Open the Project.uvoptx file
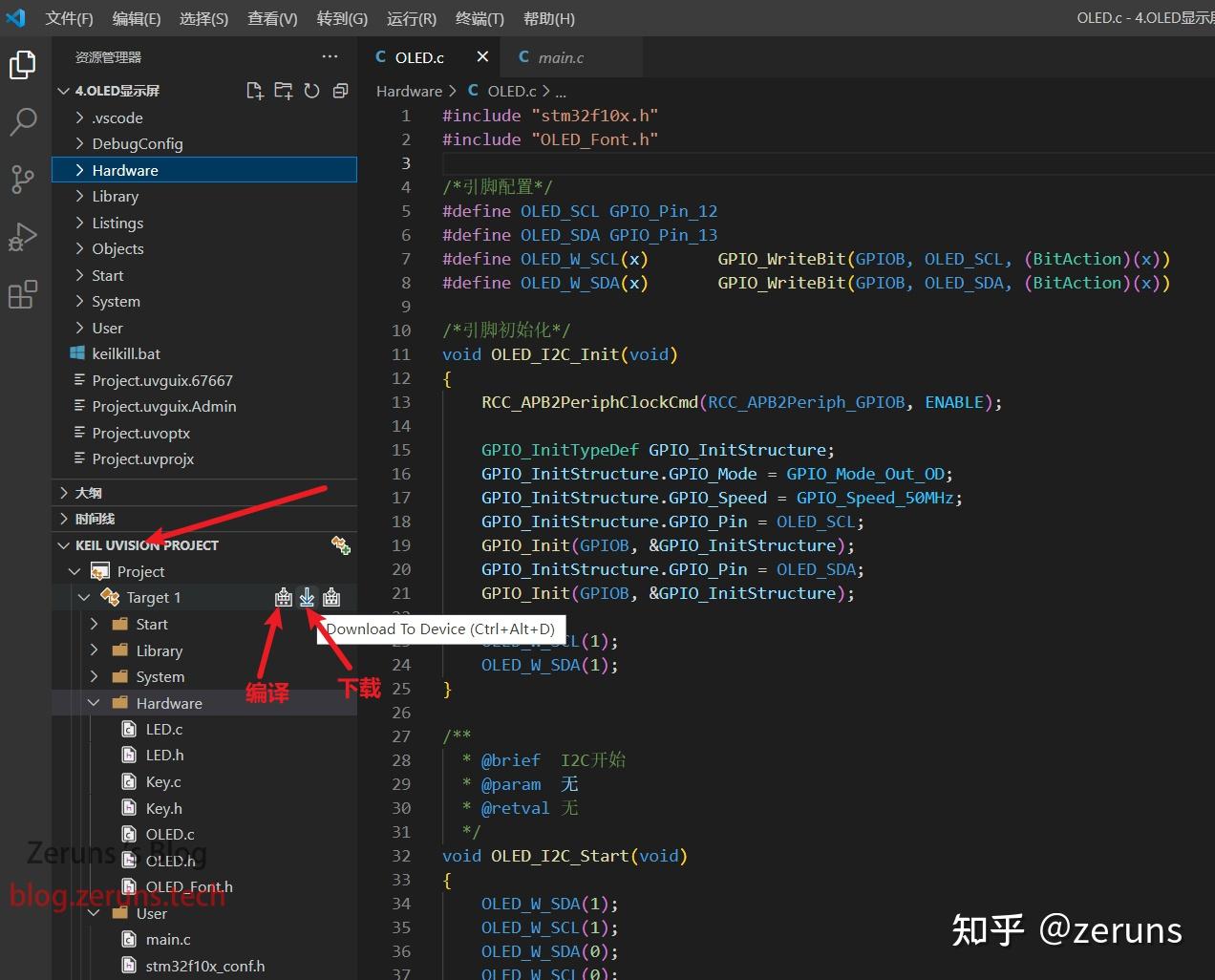This screenshot has height=980, width=1215. point(204,433)
